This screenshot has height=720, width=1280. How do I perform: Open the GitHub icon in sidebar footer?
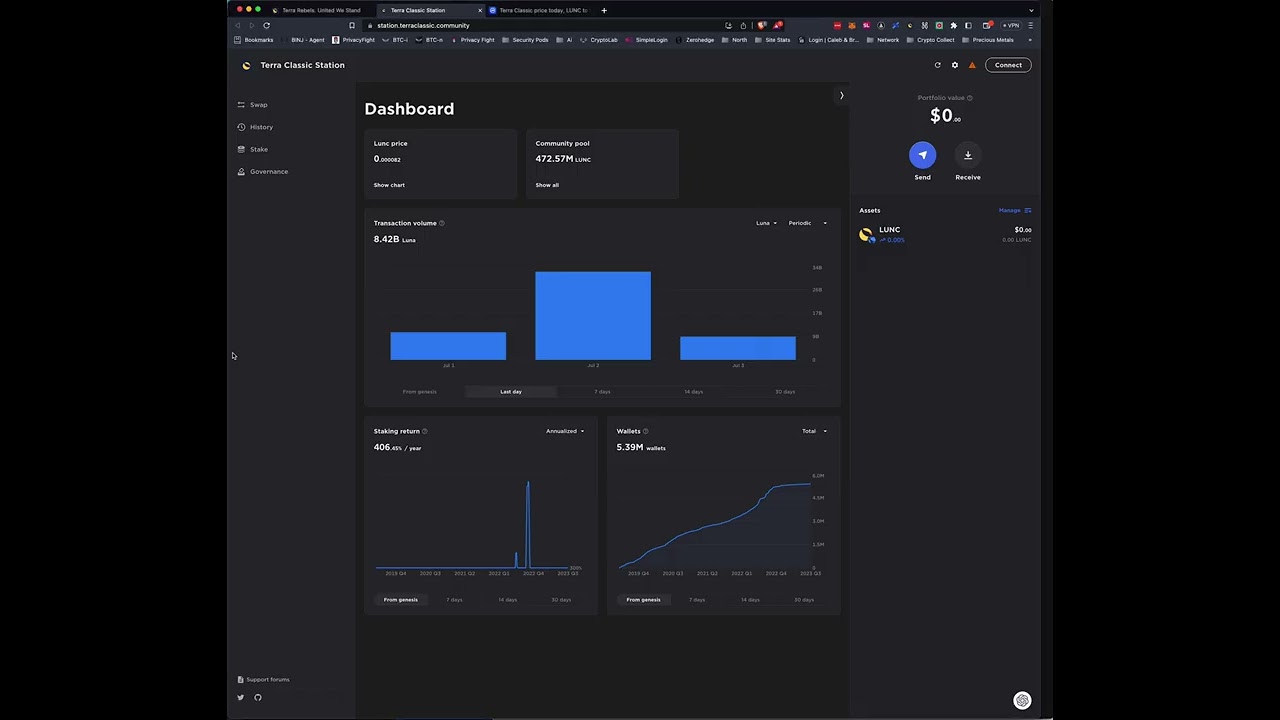coord(258,698)
